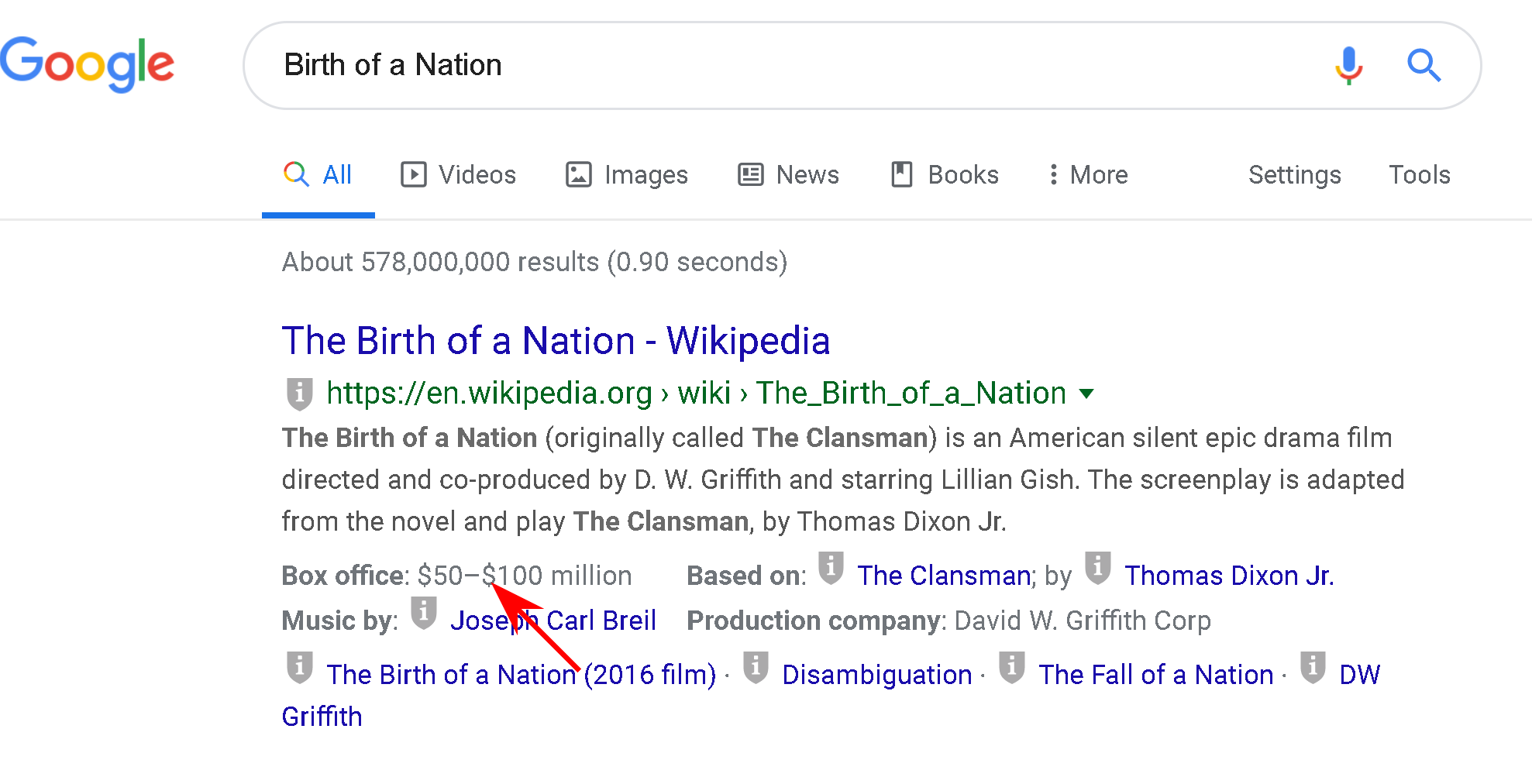Open Settings in the search bar
The image size is (1532, 784).
tap(1294, 175)
